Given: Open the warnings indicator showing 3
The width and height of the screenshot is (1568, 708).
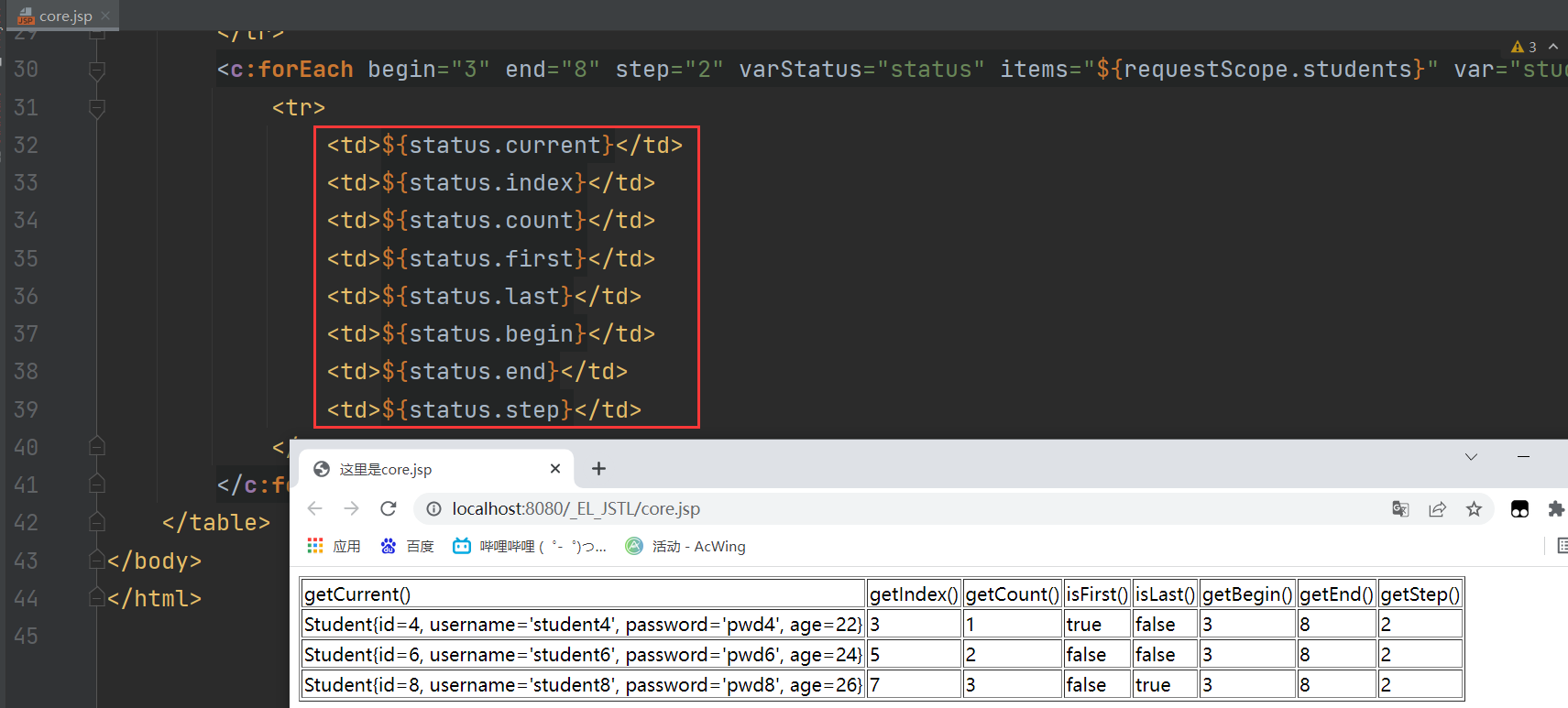Looking at the screenshot, I should pos(1523,47).
